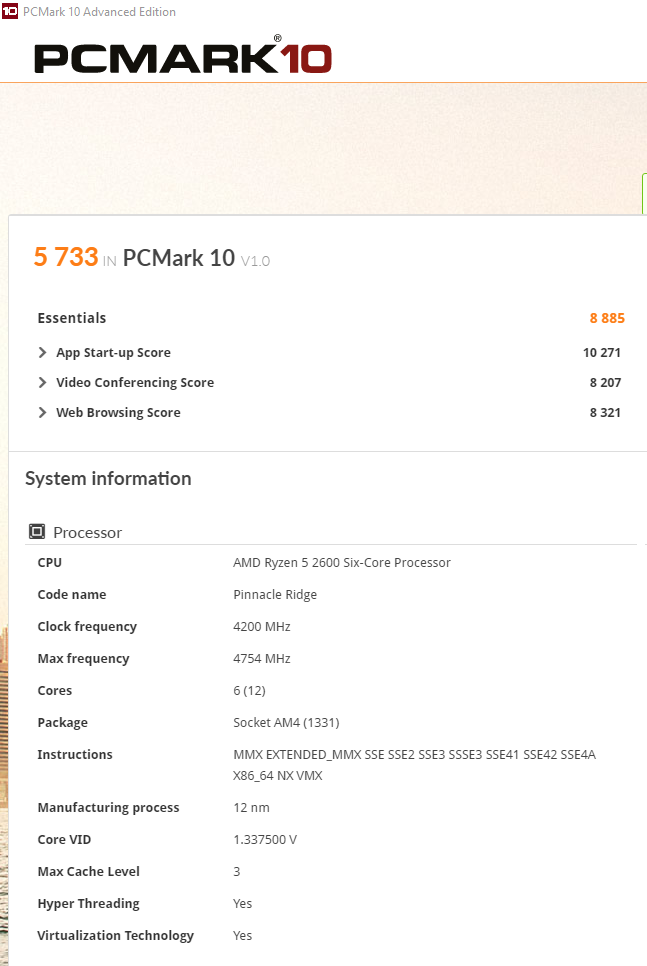The width and height of the screenshot is (647, 966).
Task: Click the App Start-up value 10 271
Action: coord(601,353)
